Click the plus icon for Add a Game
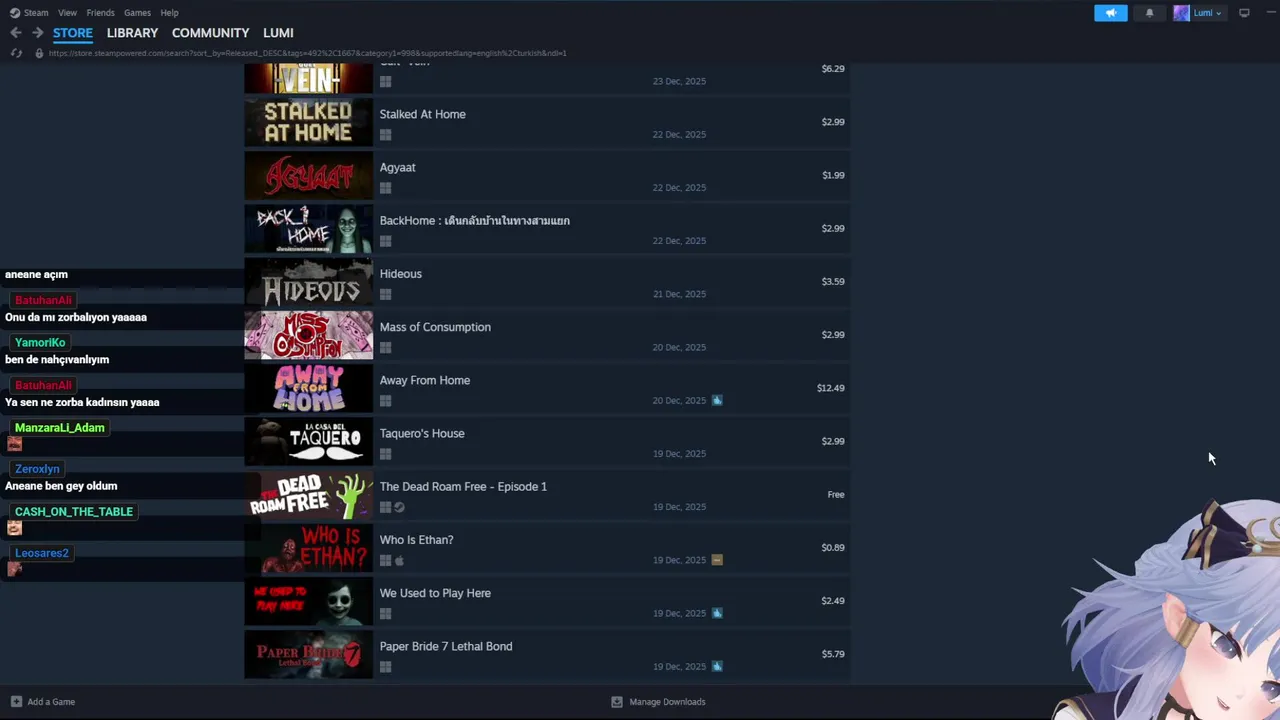Image resolution: width=1280 pixels, height=720 pixels. pyautogui.click(x=16, y=702)
